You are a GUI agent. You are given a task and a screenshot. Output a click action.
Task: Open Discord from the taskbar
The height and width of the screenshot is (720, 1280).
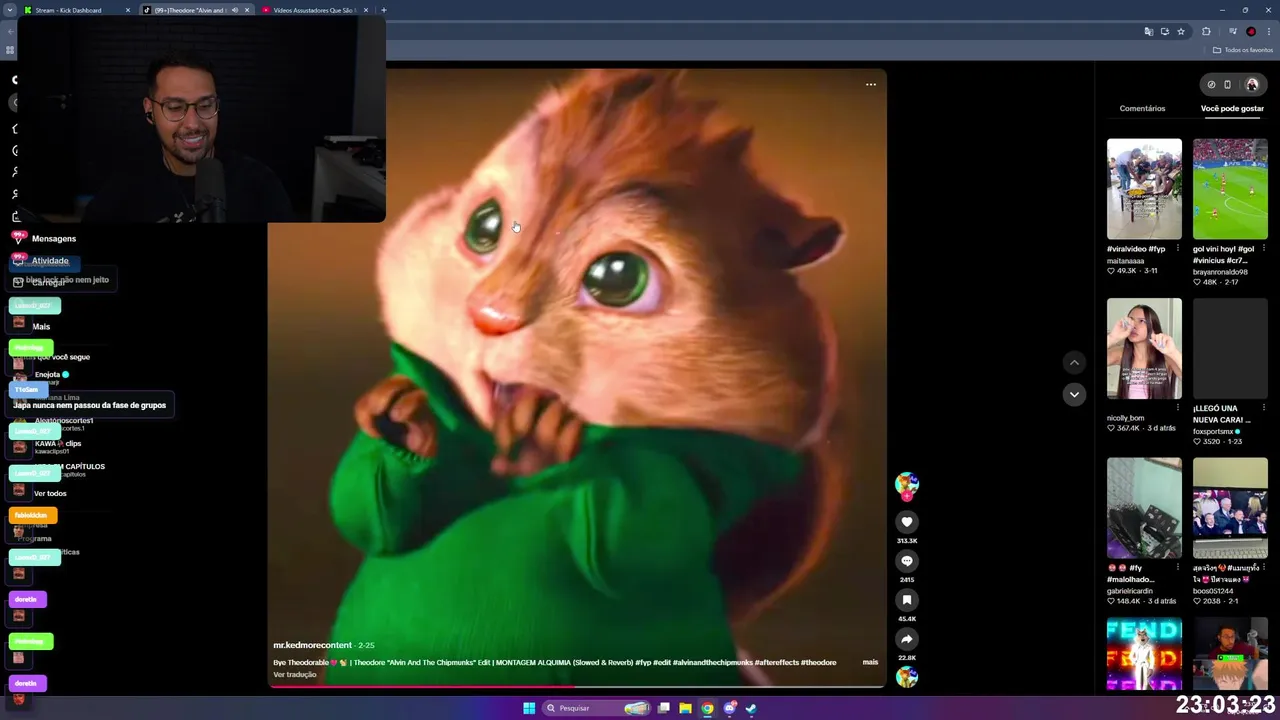729,708
